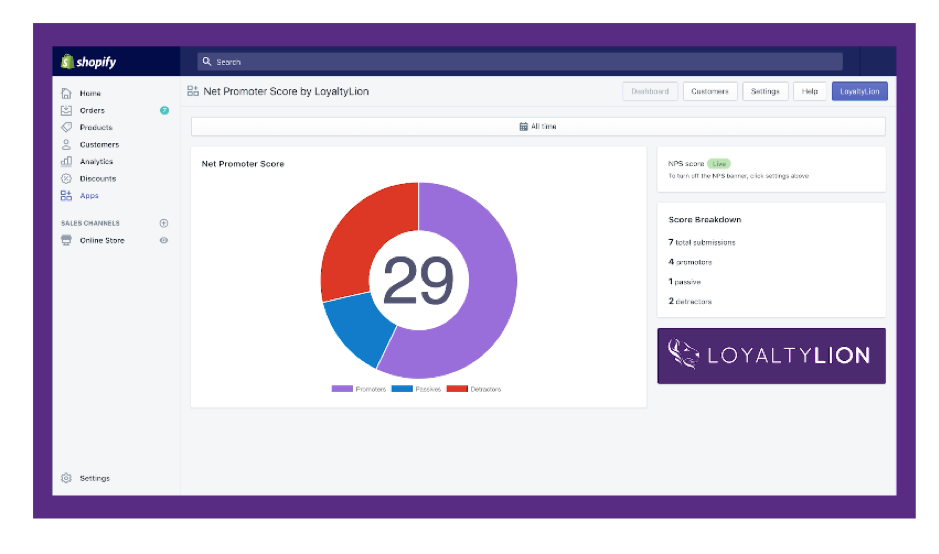Click the Settings gear icon in sidebar
Image resolution: width=939 pixels, height=554 pixels.
coord(66,478)
